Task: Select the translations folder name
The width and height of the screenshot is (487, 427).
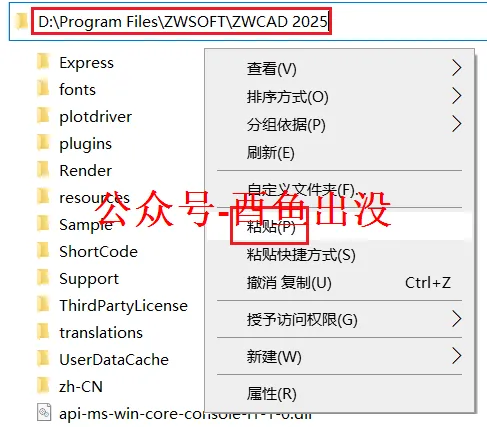Action: click(101, 333)
